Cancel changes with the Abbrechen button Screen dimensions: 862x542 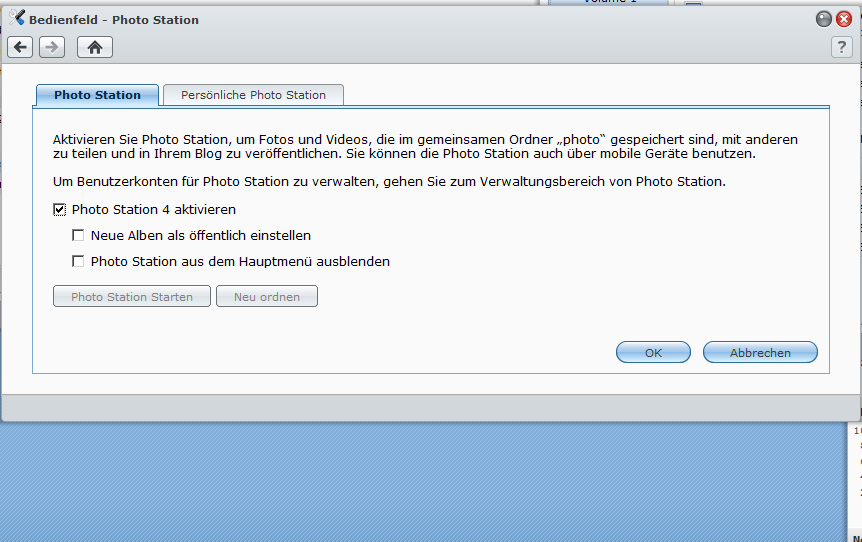760,352
